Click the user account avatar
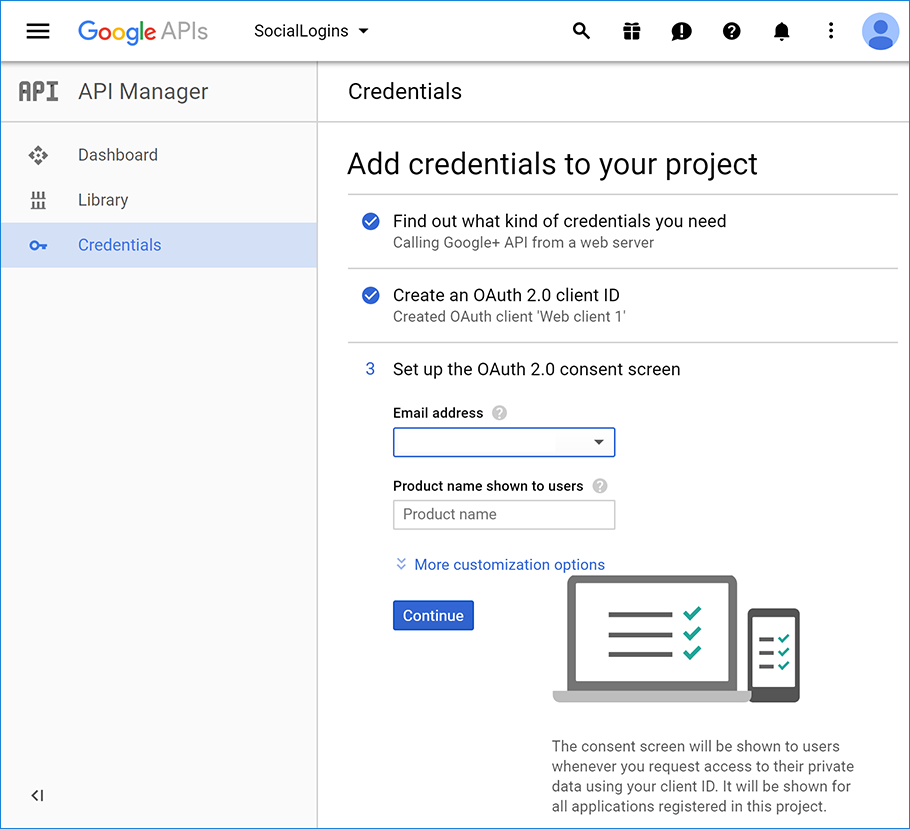Screen dimensions: 910x829 (880, 31)
